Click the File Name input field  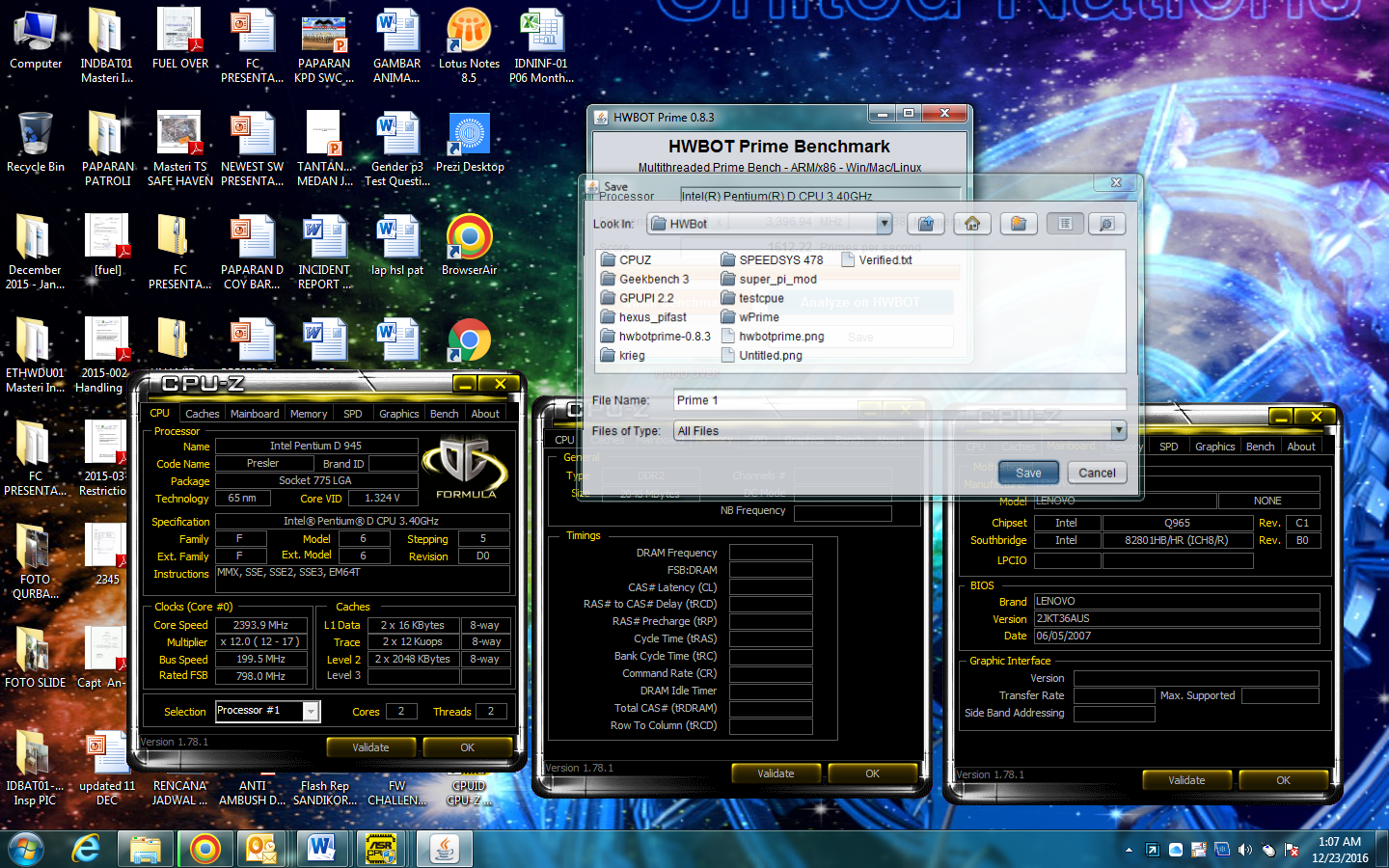pos(899,400)
